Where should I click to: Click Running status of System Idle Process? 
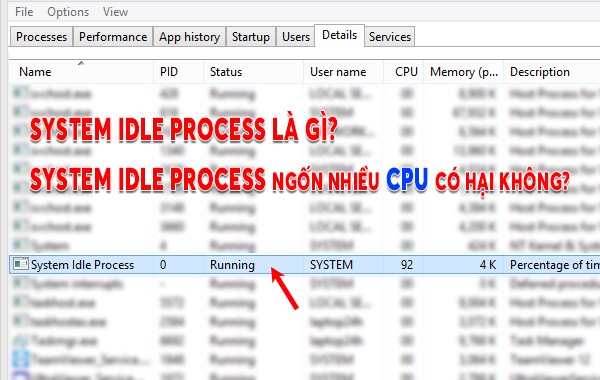tap(232, 265)
